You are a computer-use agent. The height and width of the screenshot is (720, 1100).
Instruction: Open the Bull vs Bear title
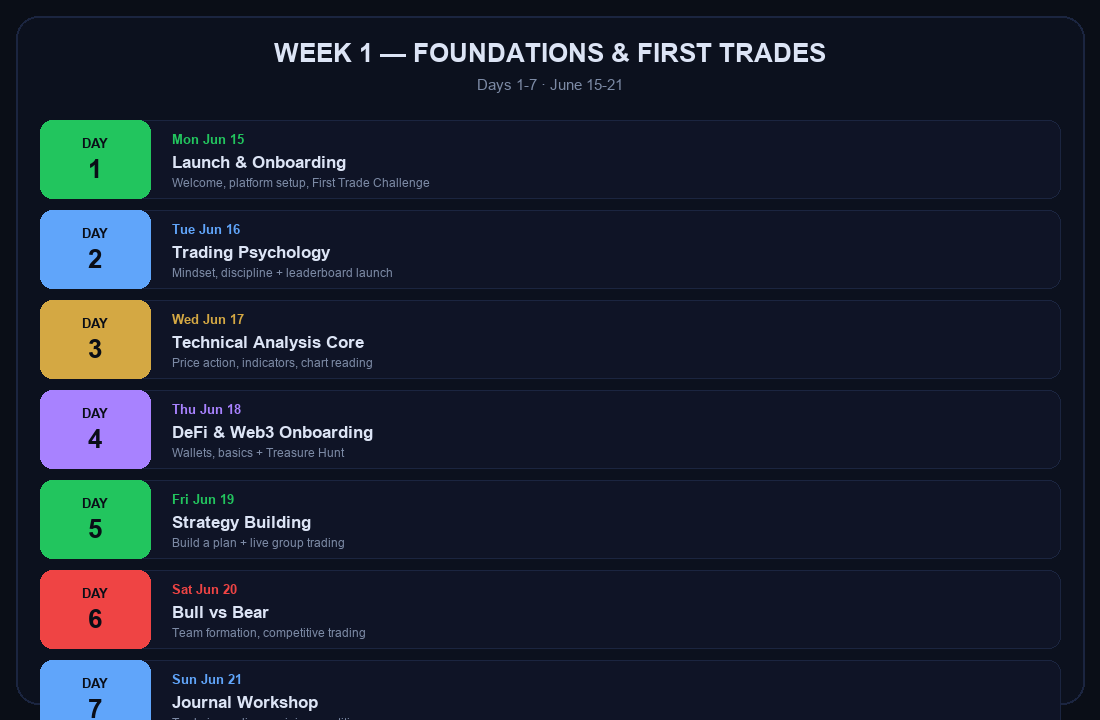point(220,612)
